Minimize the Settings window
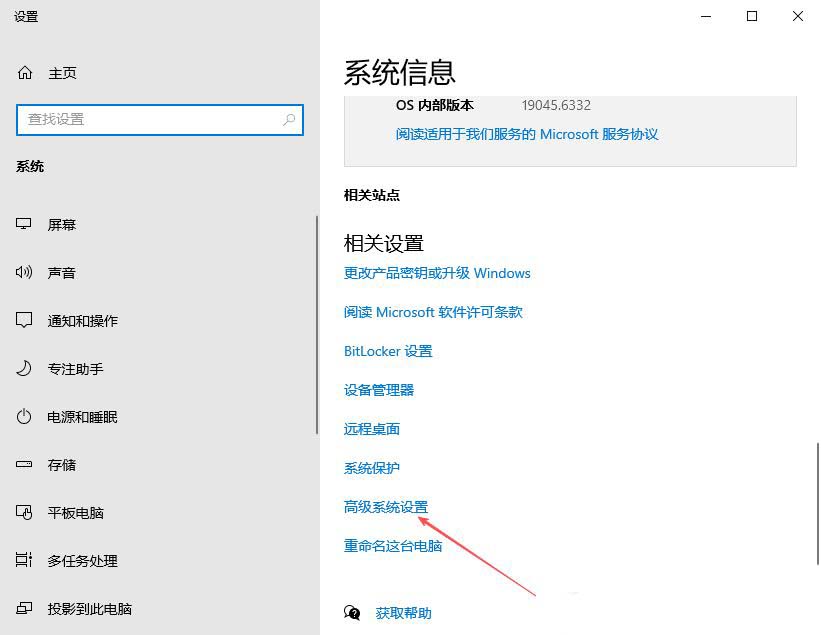The width and height of the screenshot is (821, 635). 706,16
